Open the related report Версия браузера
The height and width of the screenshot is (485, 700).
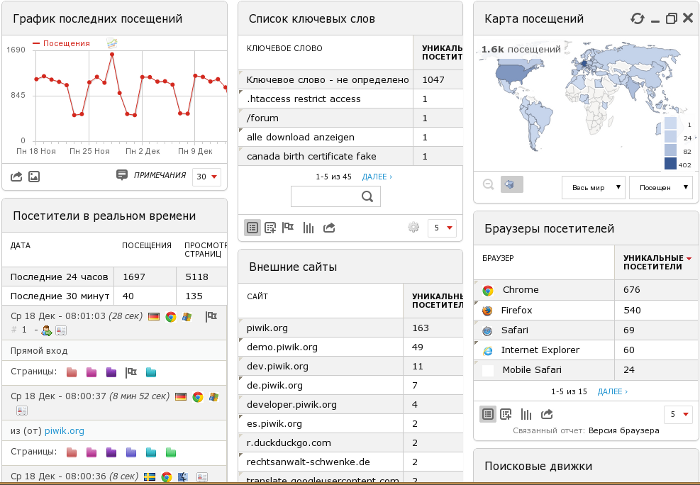click(624, 431)
